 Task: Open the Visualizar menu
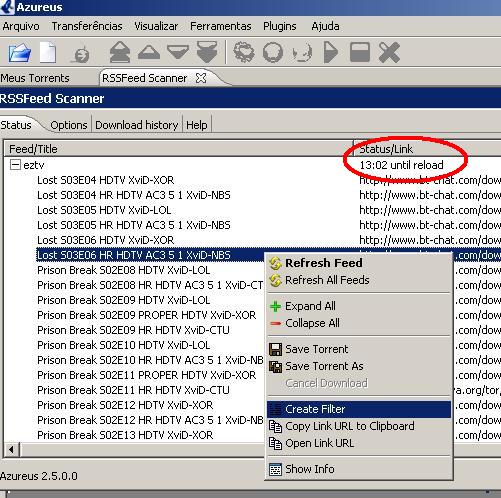pyautogui.click(x=156, y=26)
